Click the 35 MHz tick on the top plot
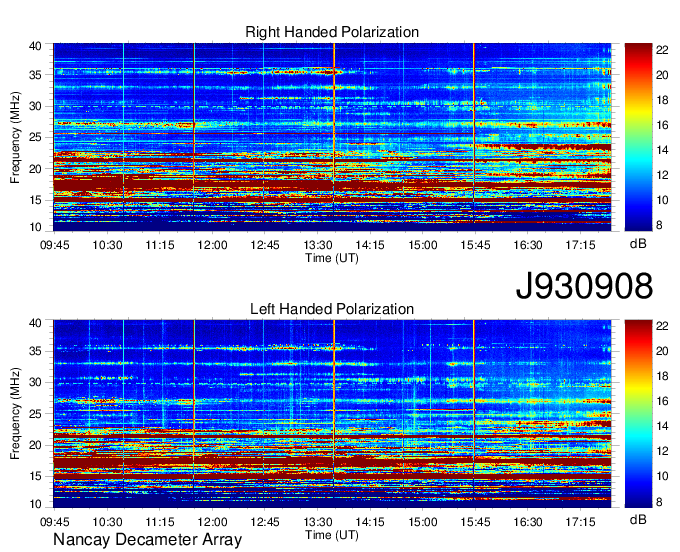Viewport: 680px width, 552px height. (x=35, y=75)
